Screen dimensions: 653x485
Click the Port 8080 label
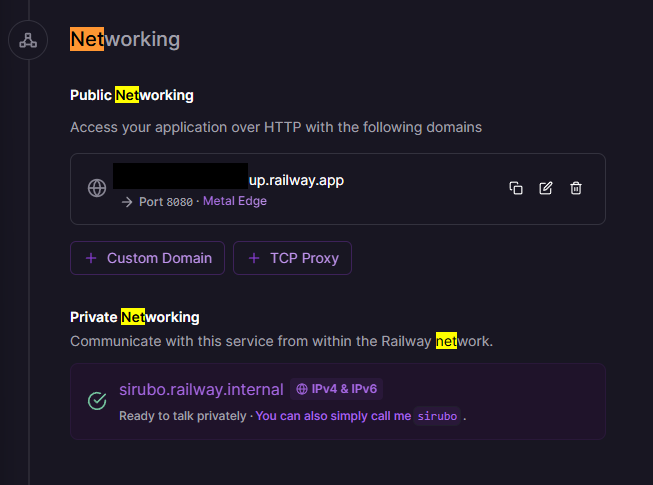coord(166,201)
